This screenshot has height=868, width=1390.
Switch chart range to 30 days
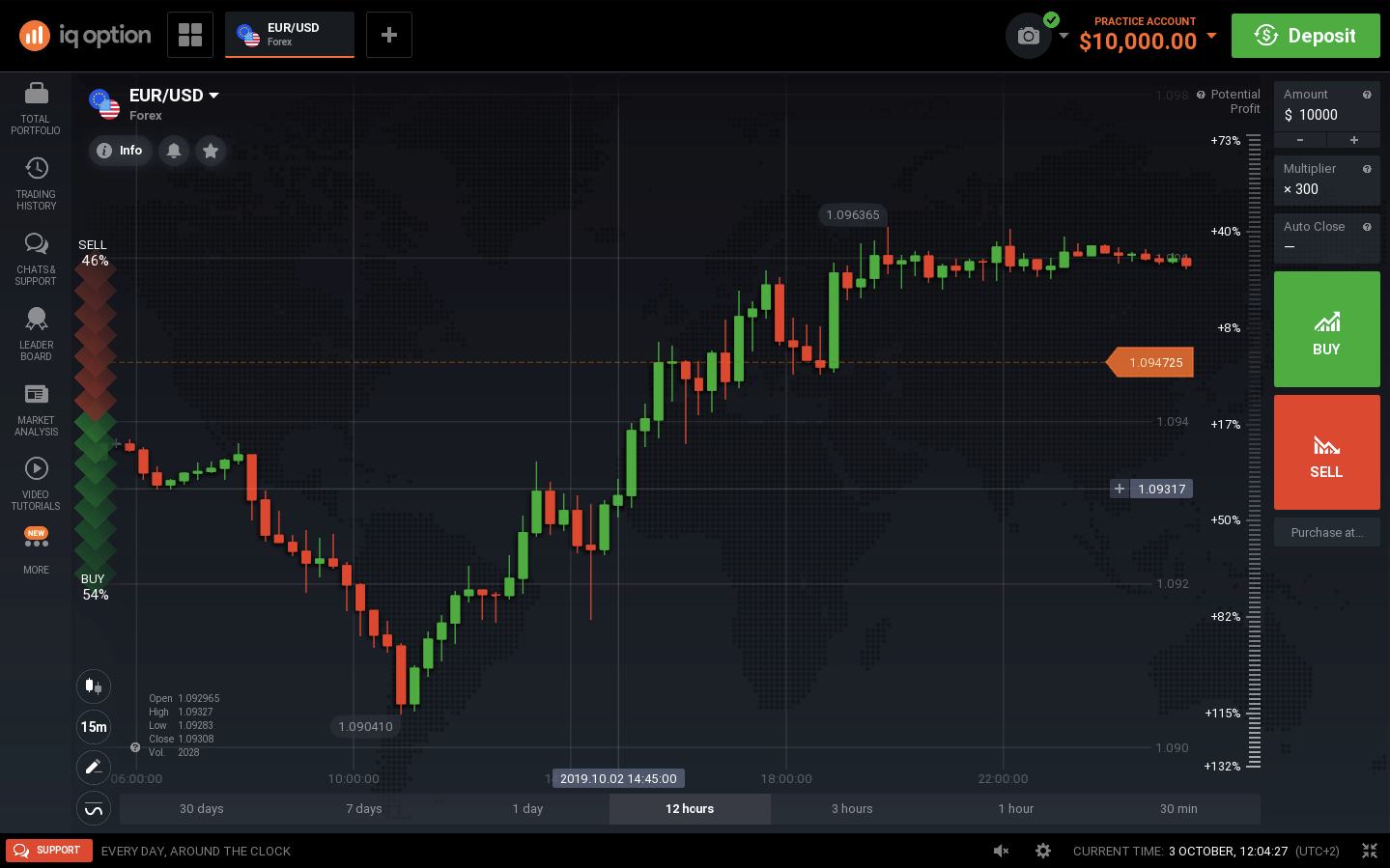(x=201, y=809)
